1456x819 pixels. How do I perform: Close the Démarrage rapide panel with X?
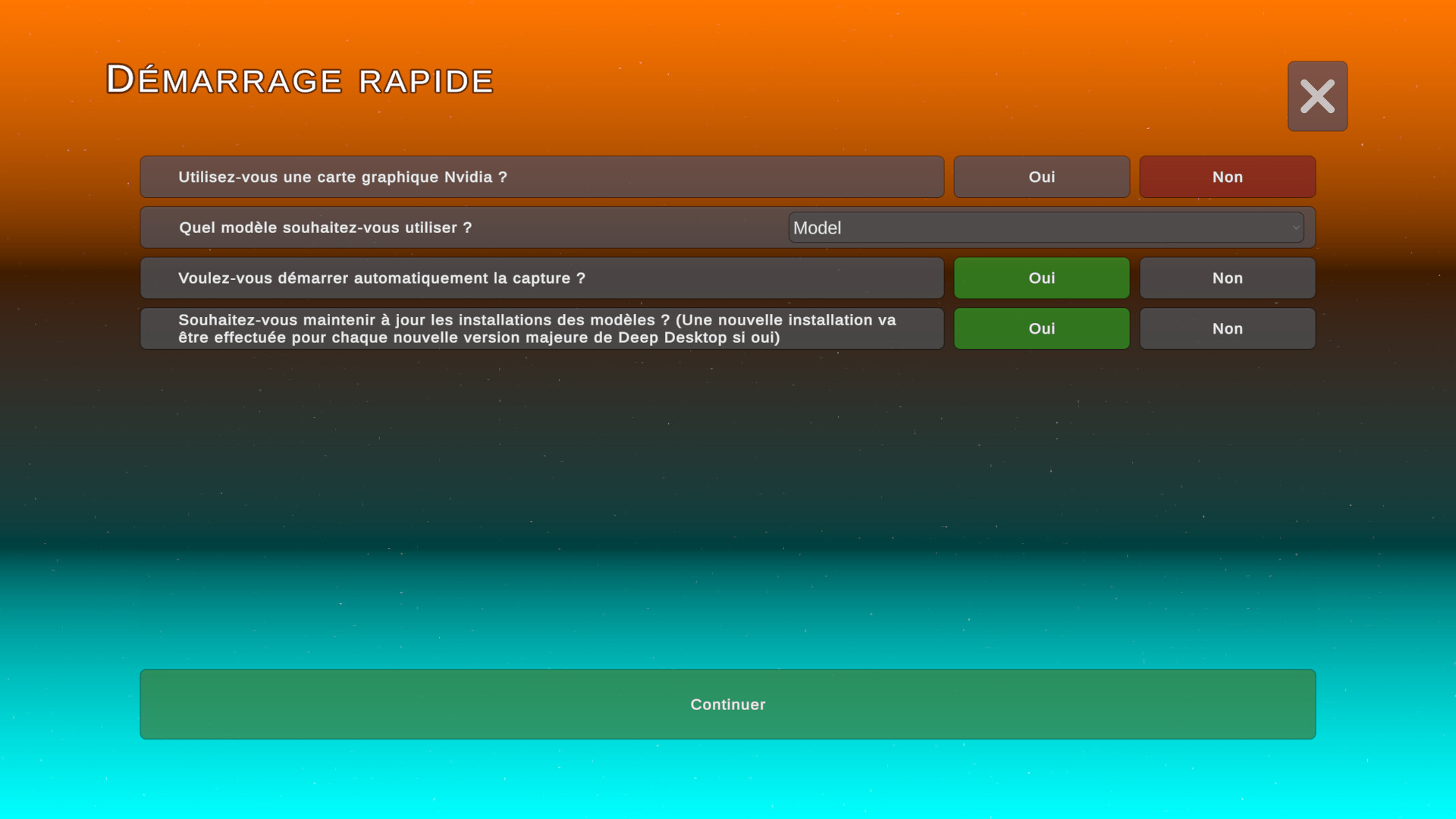point(1317,96)
